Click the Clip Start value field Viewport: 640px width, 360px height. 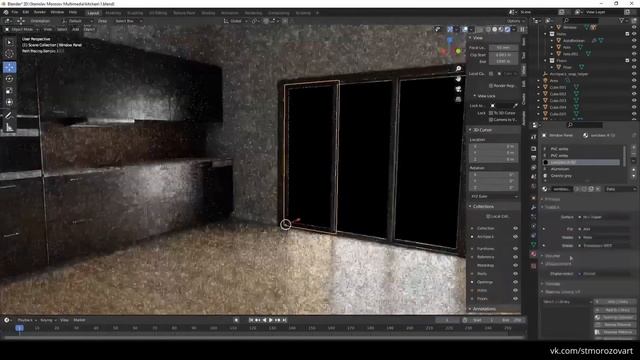click(503, 55)
